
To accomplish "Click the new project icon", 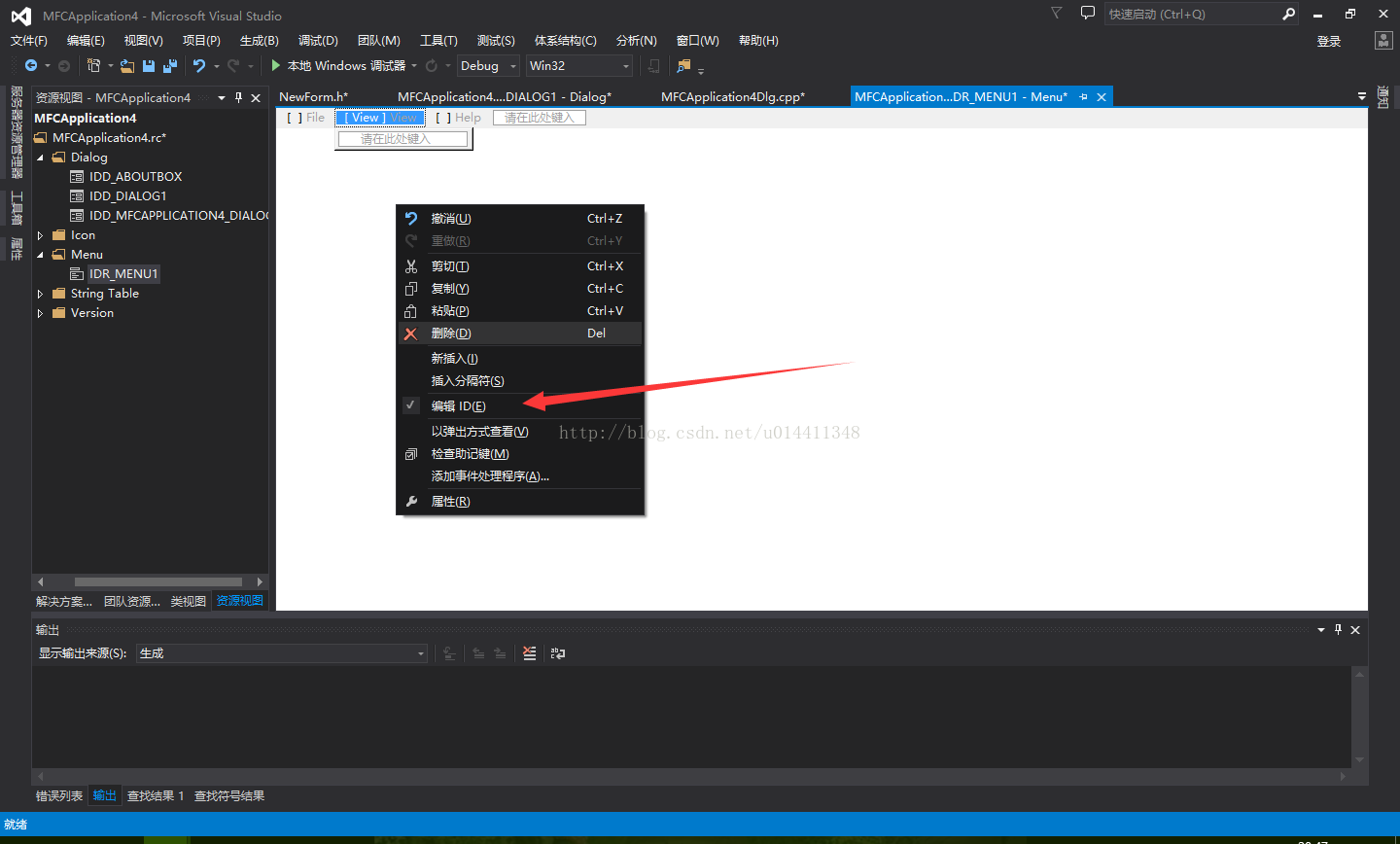I will pos(93,65).
